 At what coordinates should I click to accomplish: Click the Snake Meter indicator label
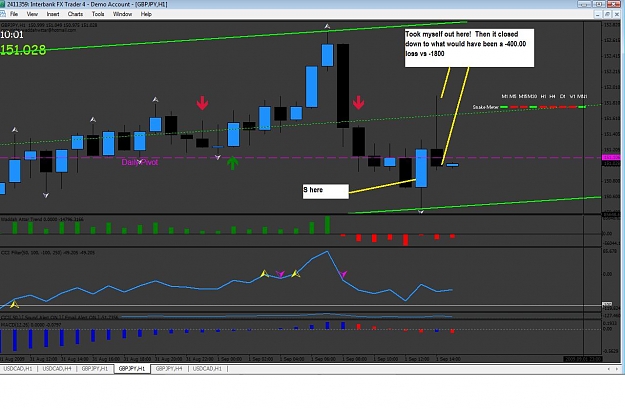(485, 107)
